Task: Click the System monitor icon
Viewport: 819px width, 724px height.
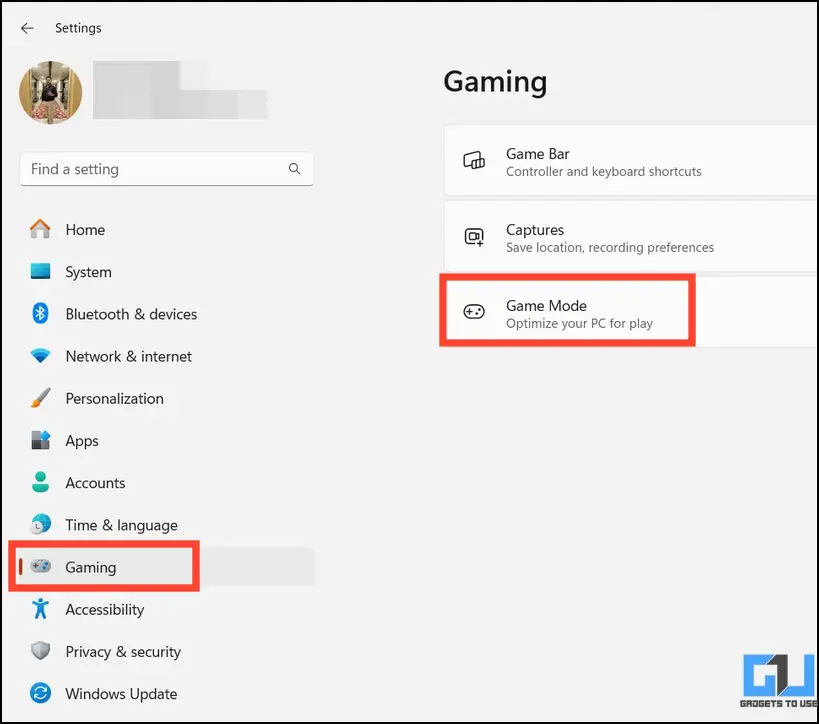Action: tap(40, 272)
